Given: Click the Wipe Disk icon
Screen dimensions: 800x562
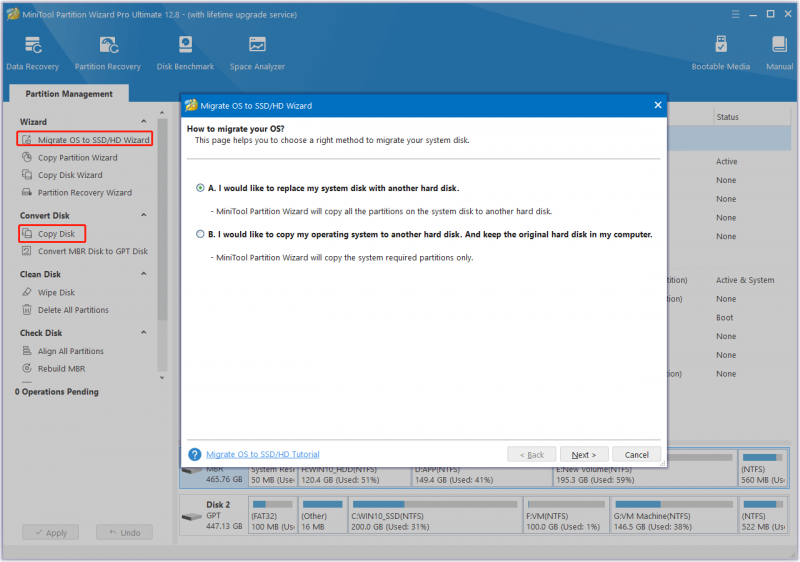Looking at the screenshot, I should tap(27, 292).
